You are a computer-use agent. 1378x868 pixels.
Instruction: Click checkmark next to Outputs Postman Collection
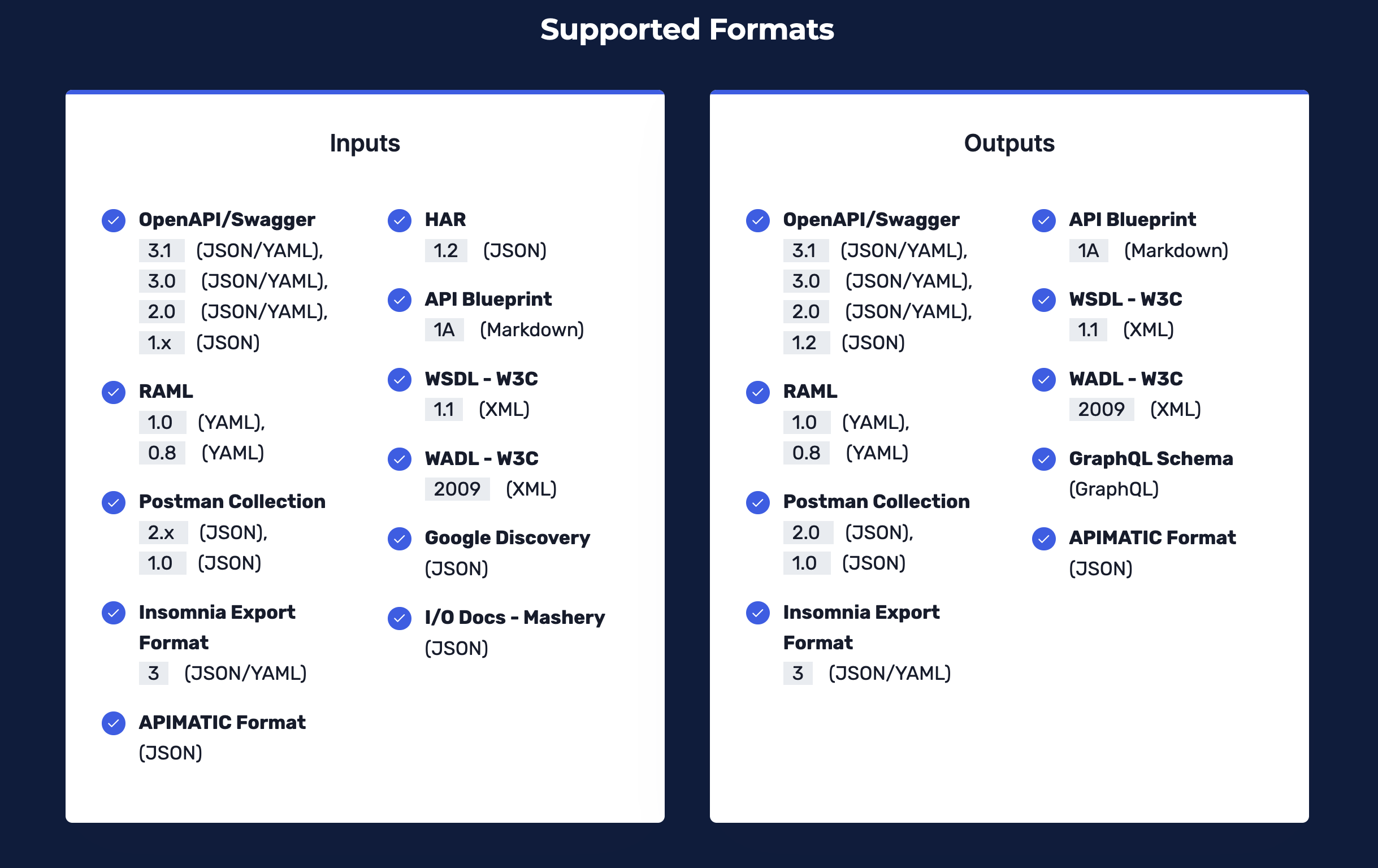tap(757, 502)
